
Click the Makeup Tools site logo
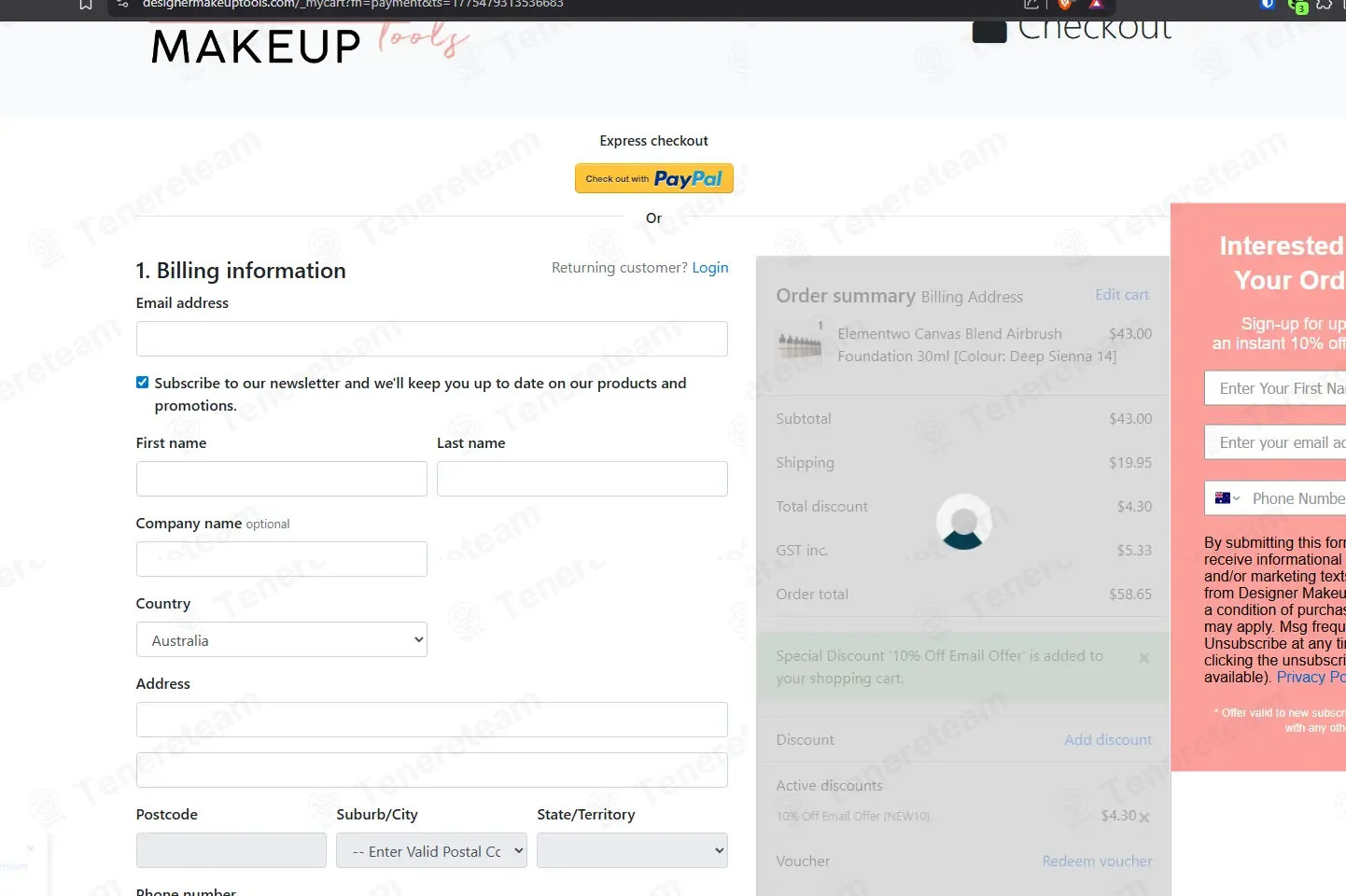308,44
